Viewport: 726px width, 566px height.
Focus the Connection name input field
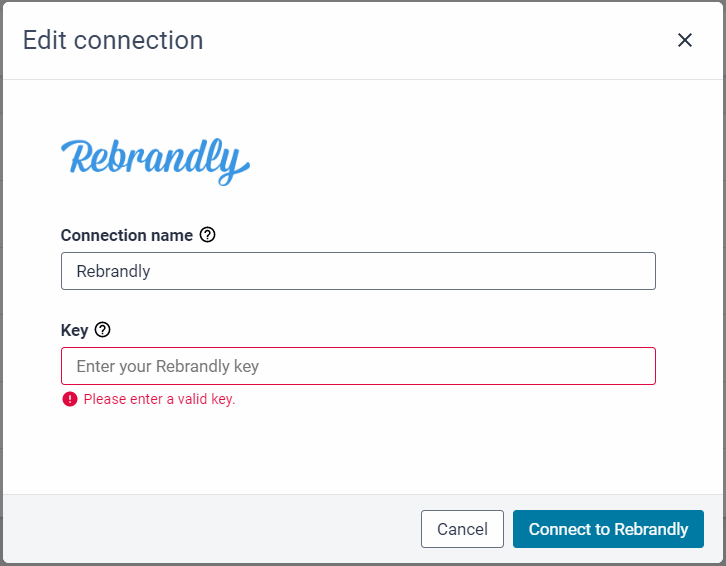pyautogui.click(x=358, y=271)
